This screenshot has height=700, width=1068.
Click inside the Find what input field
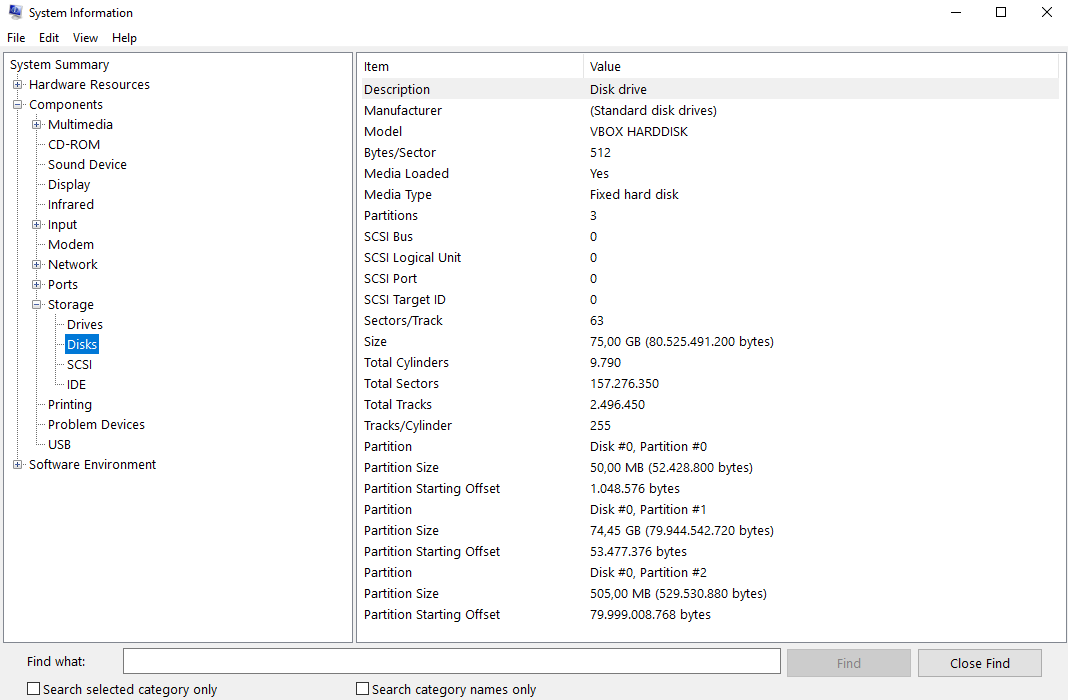(x=450, y=661)
